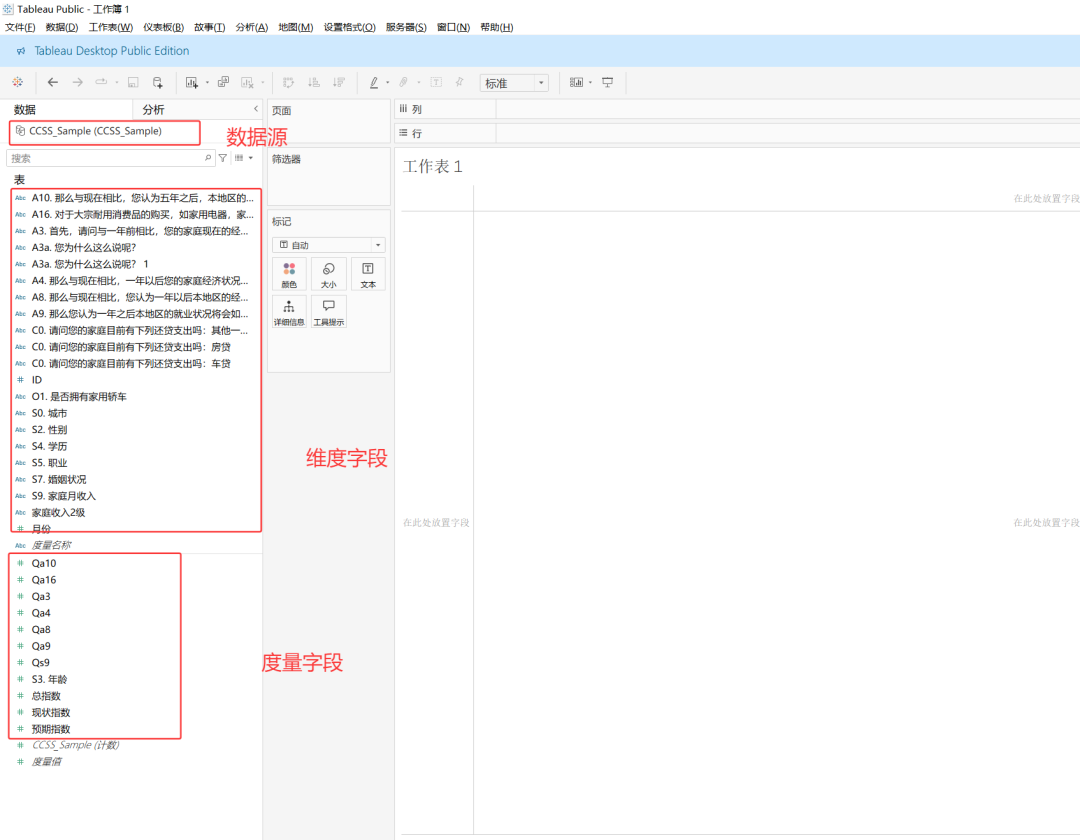Click the duplicate sheet icon

223,82
